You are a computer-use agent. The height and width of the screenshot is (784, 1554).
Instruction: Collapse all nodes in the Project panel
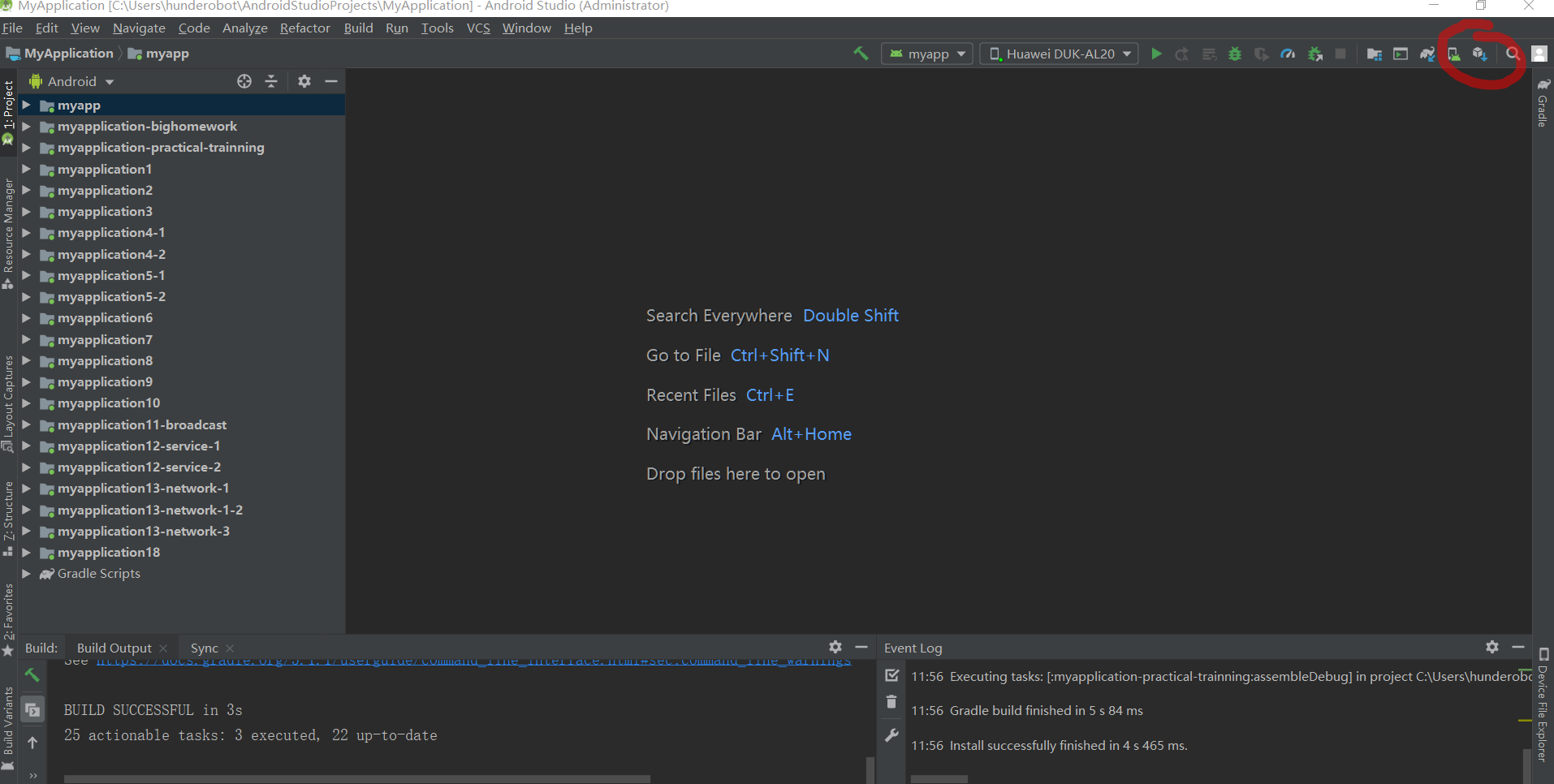coord(271,81)
